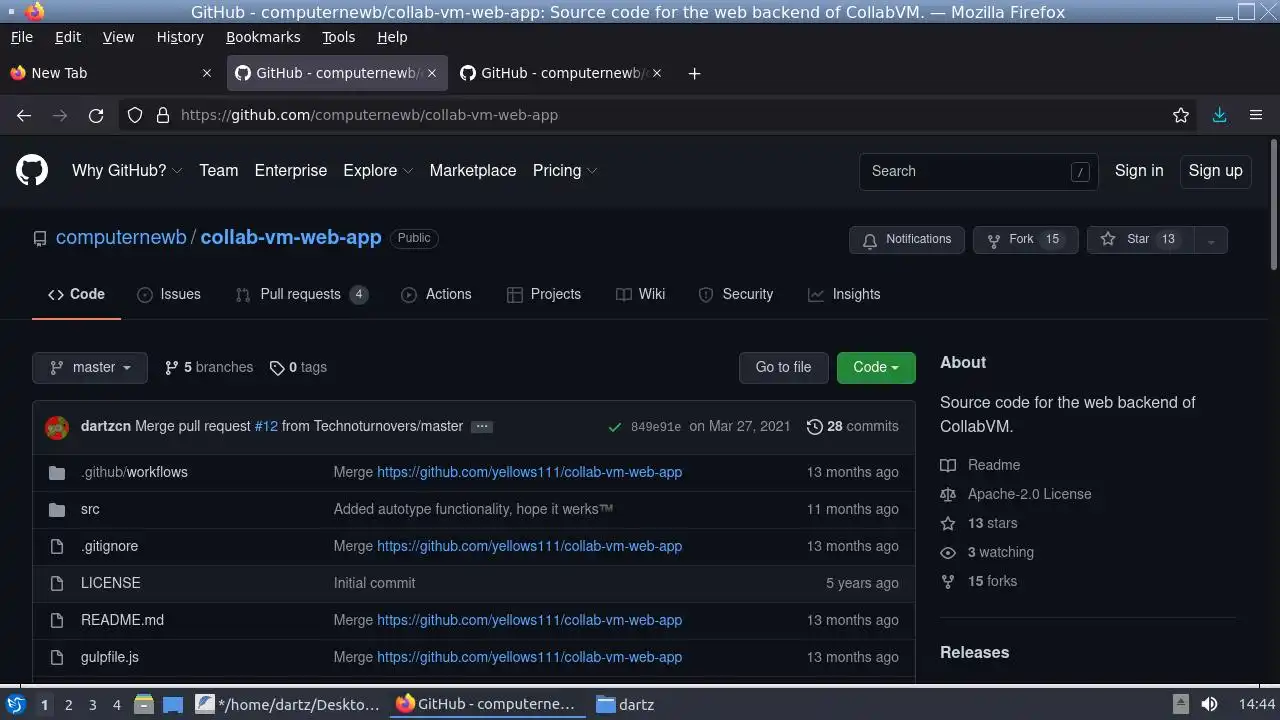Click the Go to file button
1280x720 pixels.
pyautogui.click(x=783, y=368)
